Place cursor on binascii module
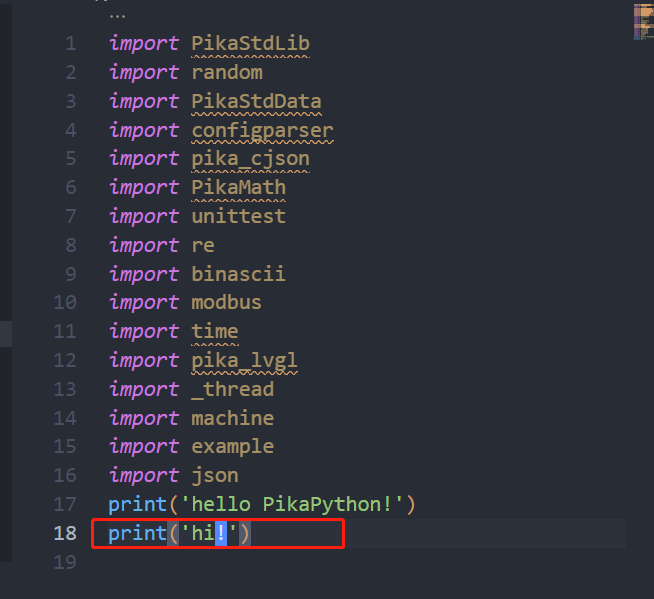Viewport: 654px width, 599px height. [x=239, y=274]
